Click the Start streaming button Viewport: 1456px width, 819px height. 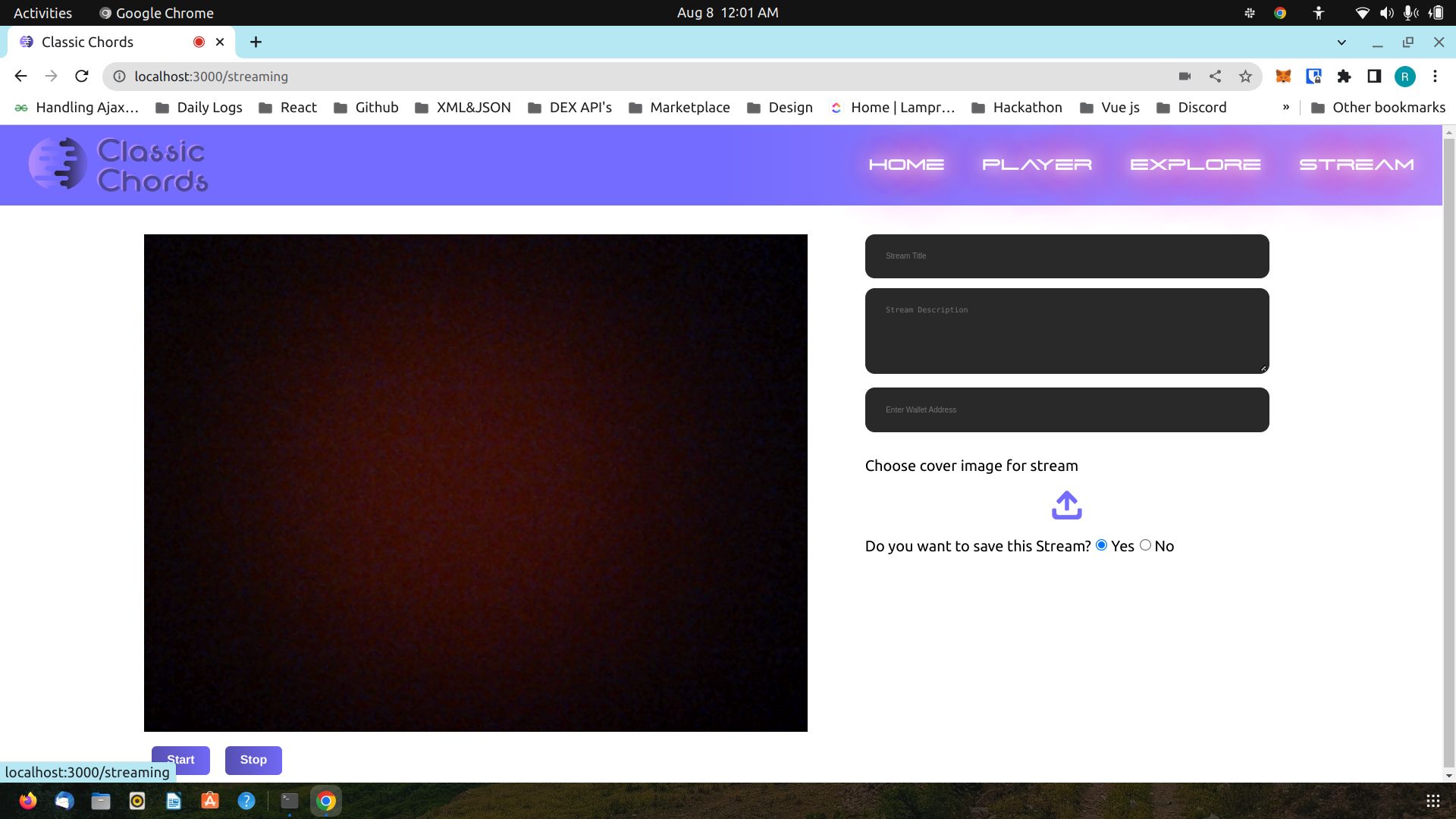pos(180,759)
